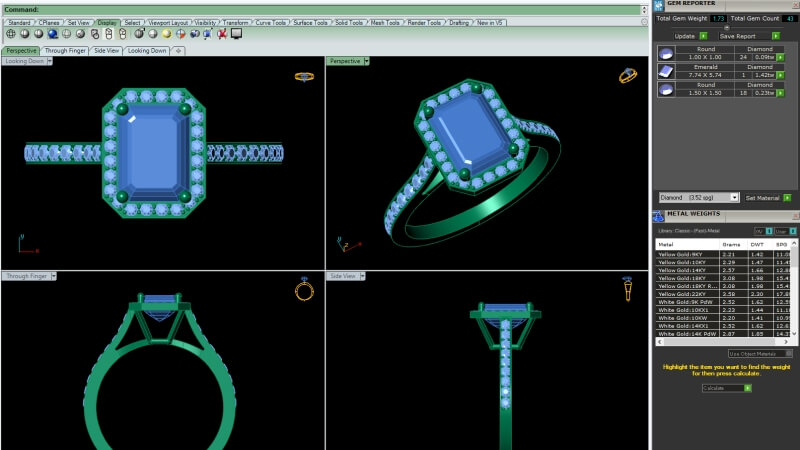The width and height of the screenshot is (800, 450).
Task: Open the Looking Down viewport title dropdown
Action: point(49,61)
